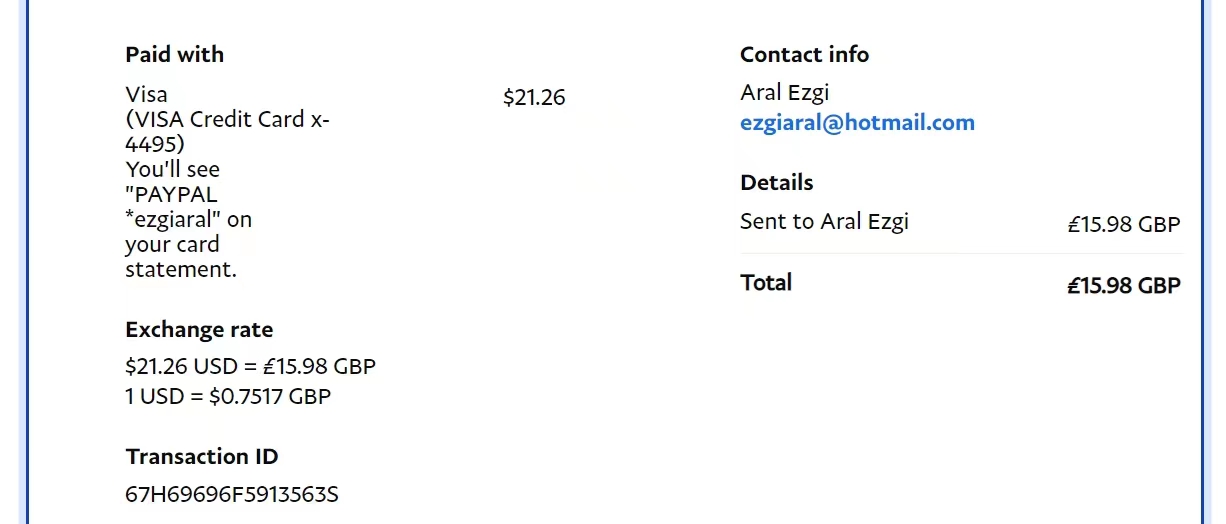Click the Transaction ID heading

[x=202, y=457]
